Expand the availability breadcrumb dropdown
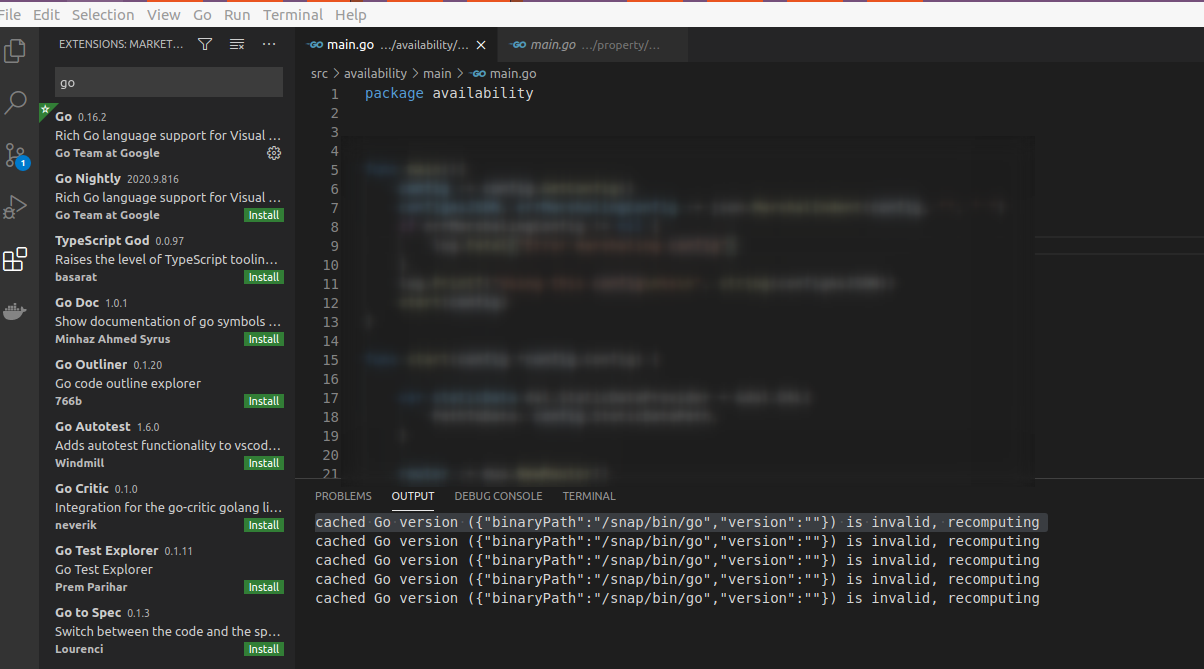1204x669 pixels. [x=376, y=73]
